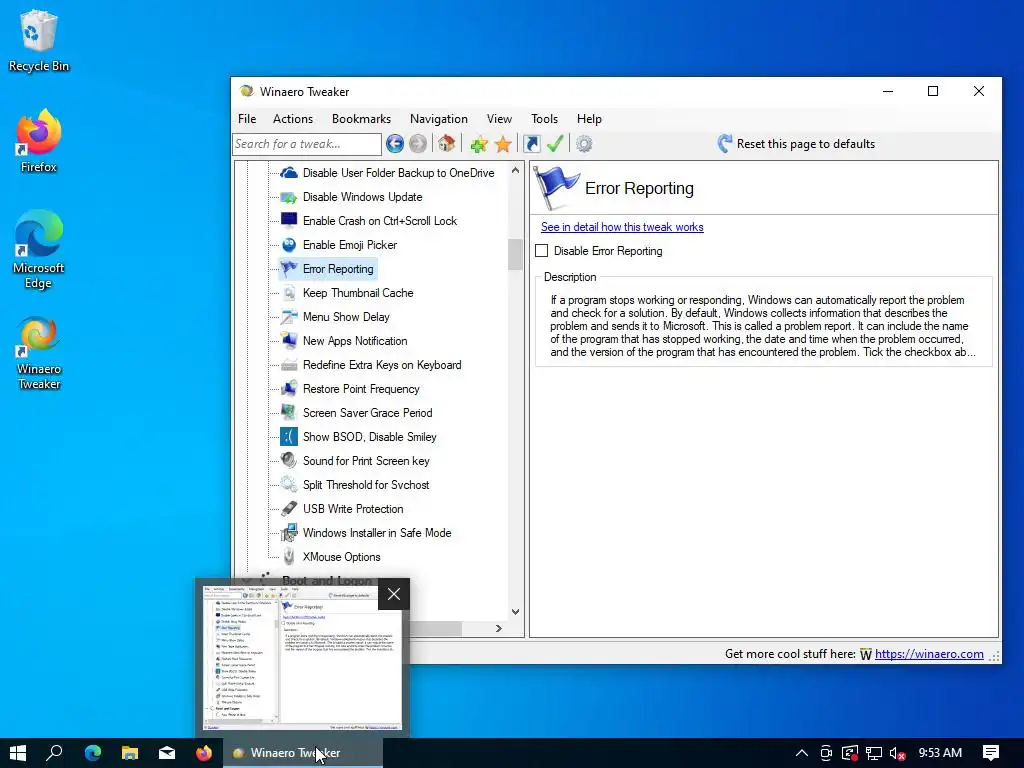Open Microsoft Edge desktop shortcut

click(39, 250)
